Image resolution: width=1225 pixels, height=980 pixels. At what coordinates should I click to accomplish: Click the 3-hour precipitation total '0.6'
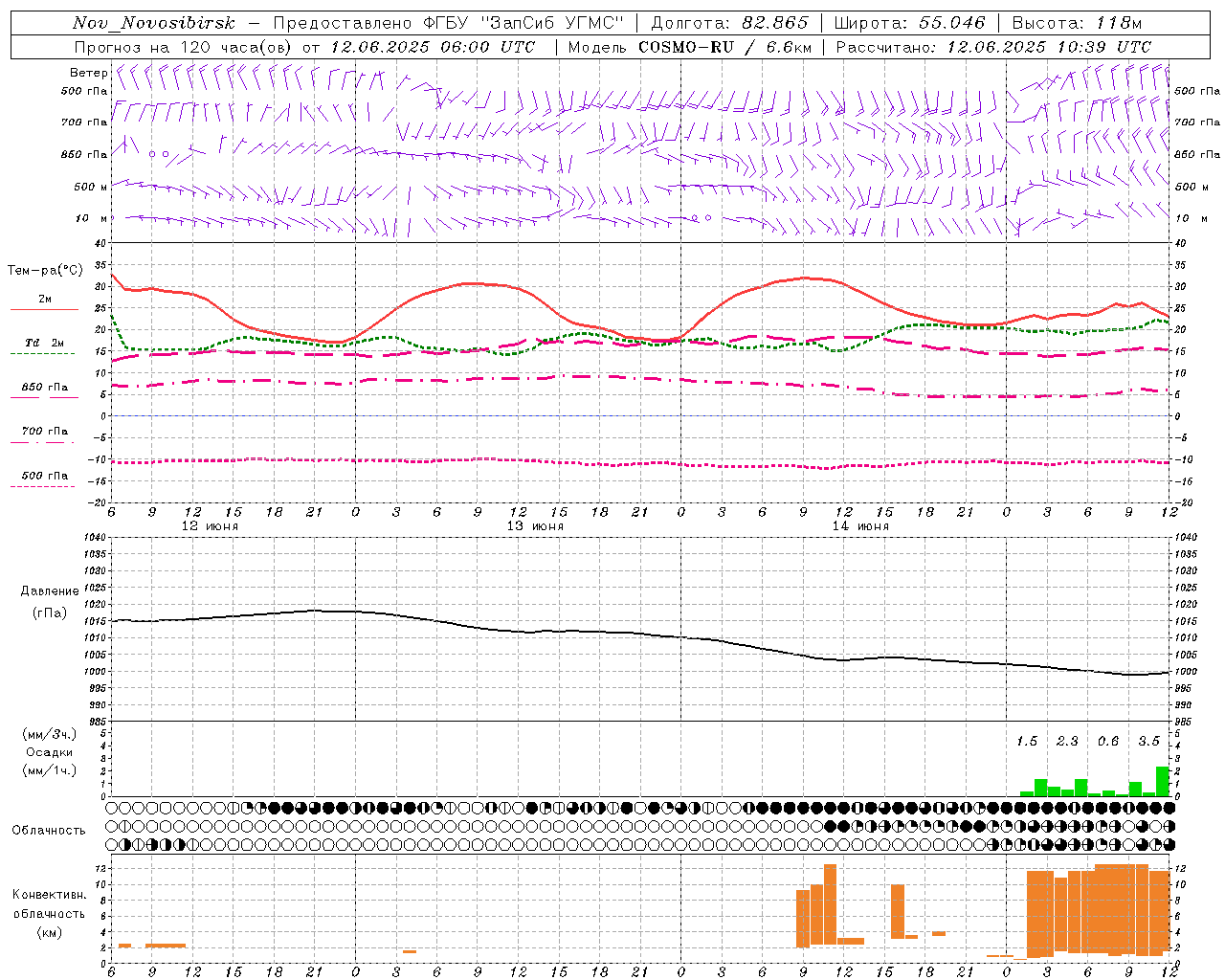click(1108, 742)
